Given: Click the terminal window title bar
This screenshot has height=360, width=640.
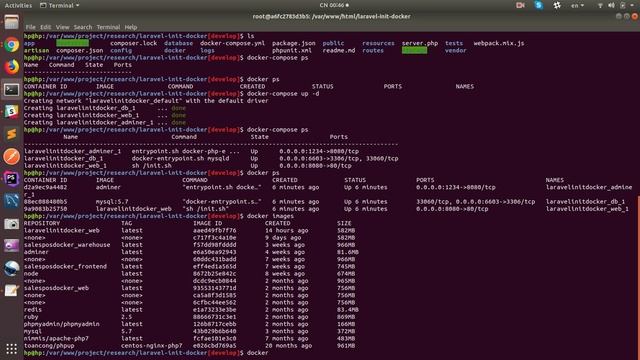Looking at the screenshot, I should (331, 16).
